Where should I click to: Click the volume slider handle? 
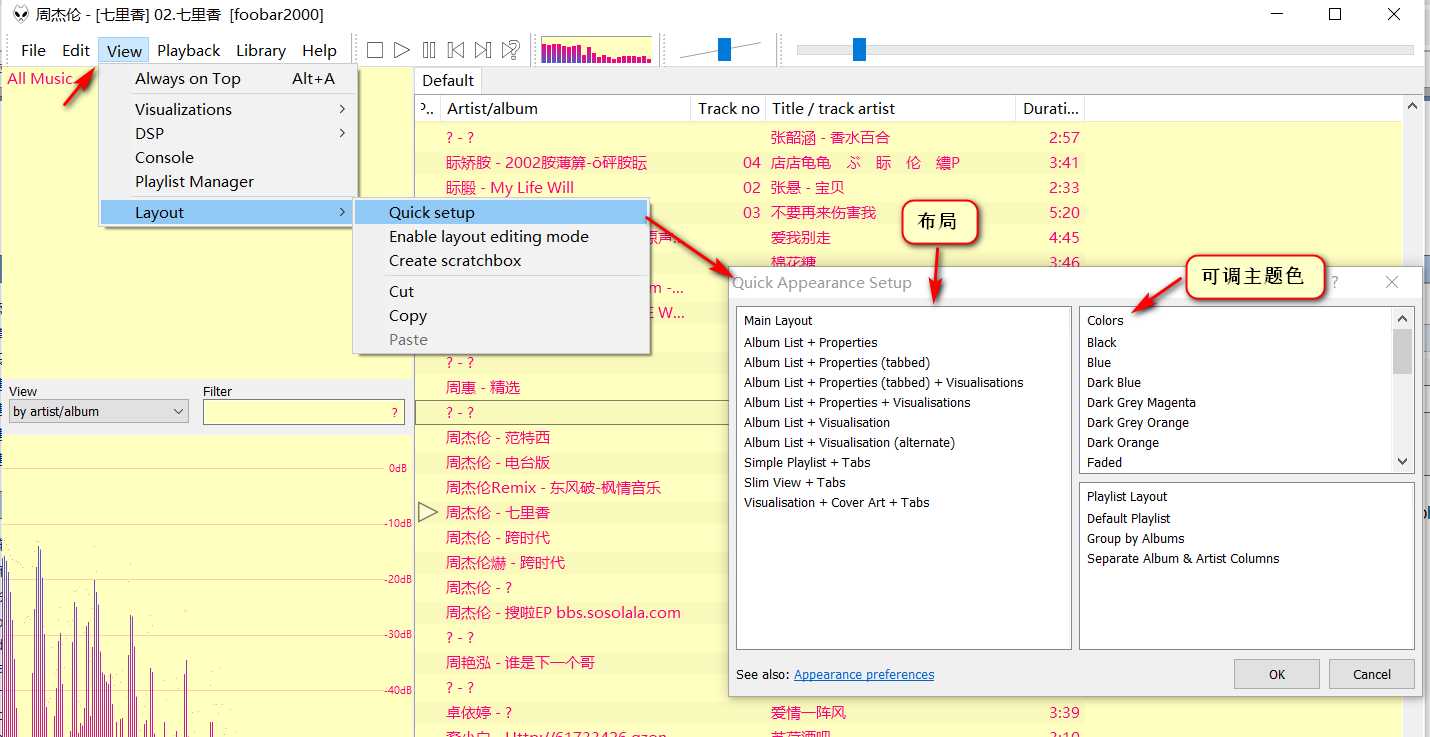(x=724, y=49)
